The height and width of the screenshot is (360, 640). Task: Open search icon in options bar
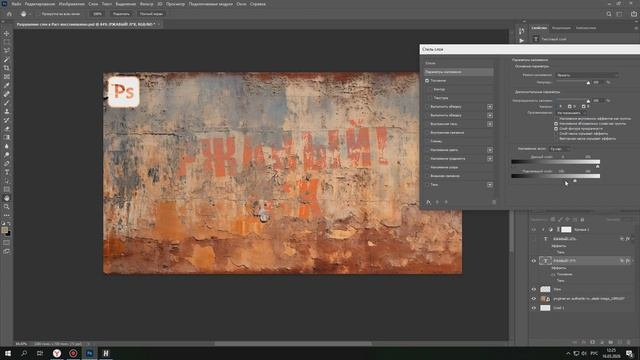(609, 14)
